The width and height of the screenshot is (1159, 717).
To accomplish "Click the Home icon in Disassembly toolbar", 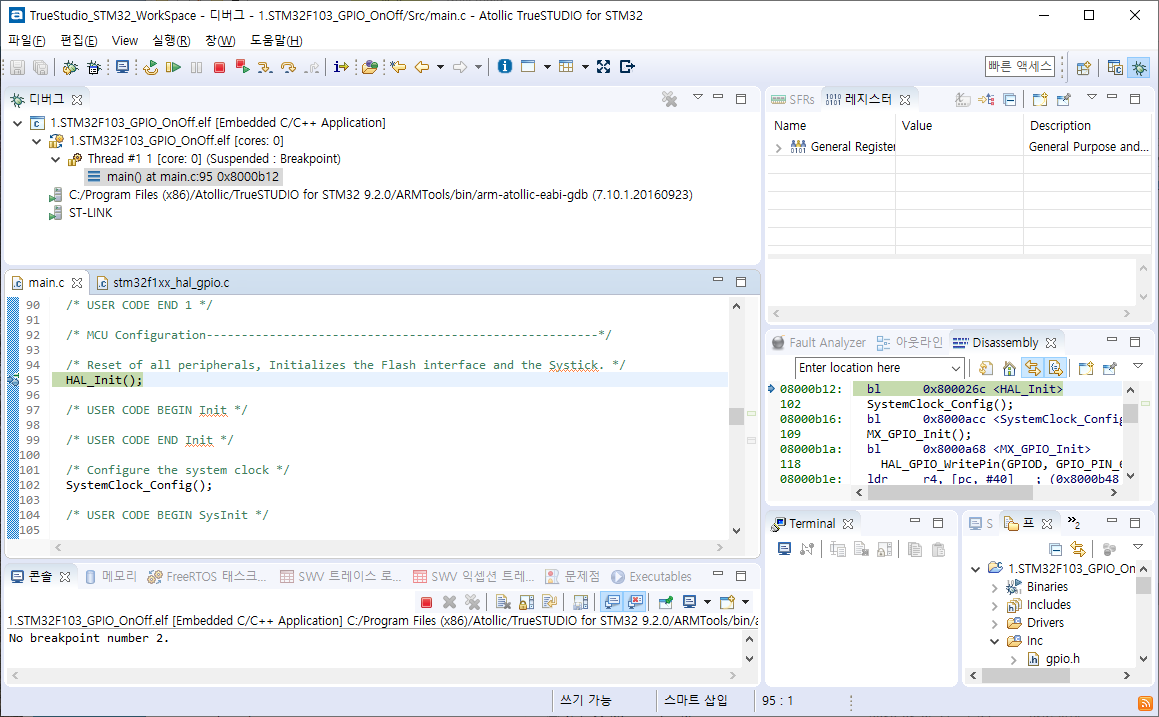I will (1009, 368).
